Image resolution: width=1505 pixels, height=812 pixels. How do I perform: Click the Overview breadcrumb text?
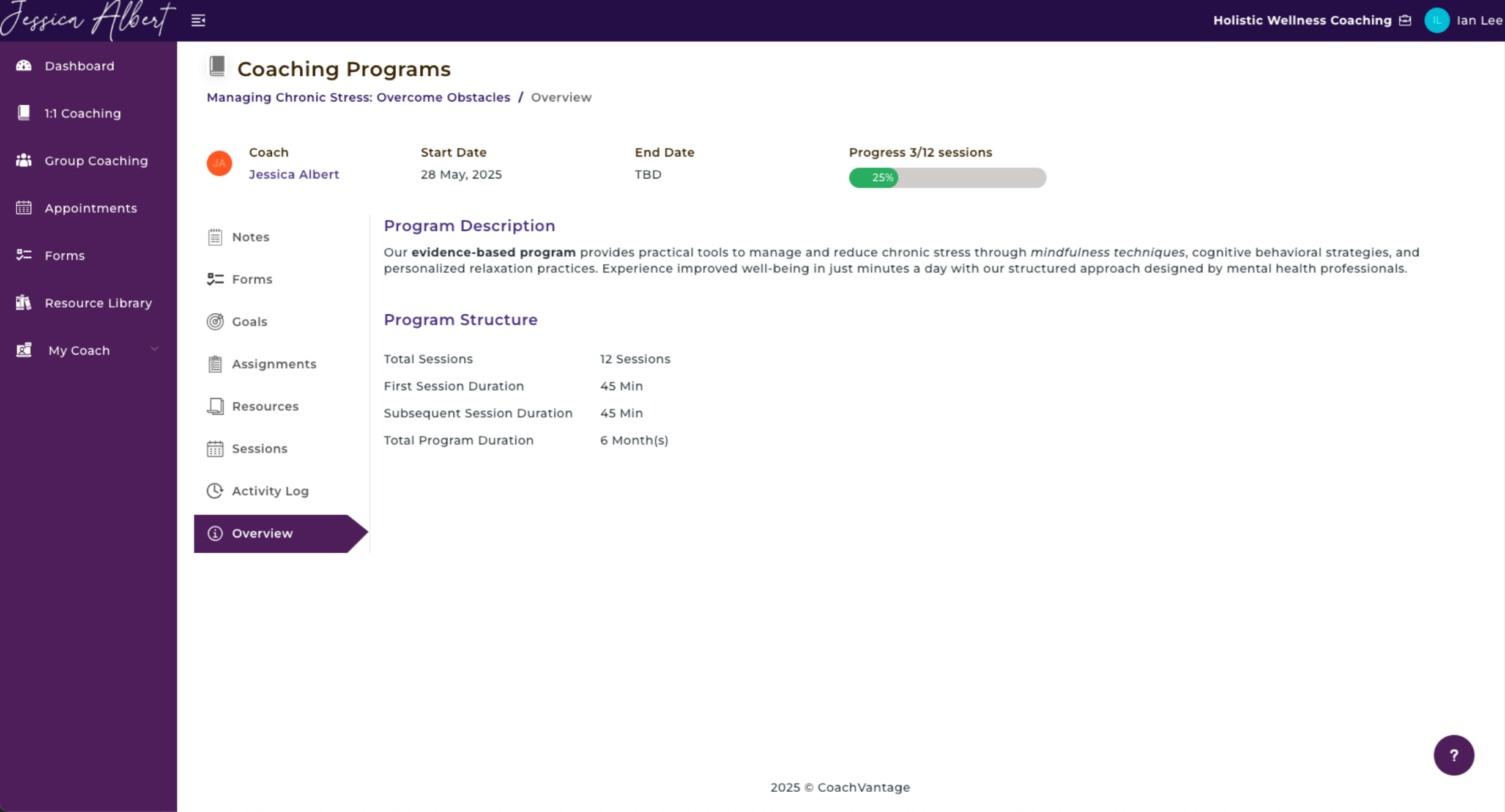tap(561, 97)
